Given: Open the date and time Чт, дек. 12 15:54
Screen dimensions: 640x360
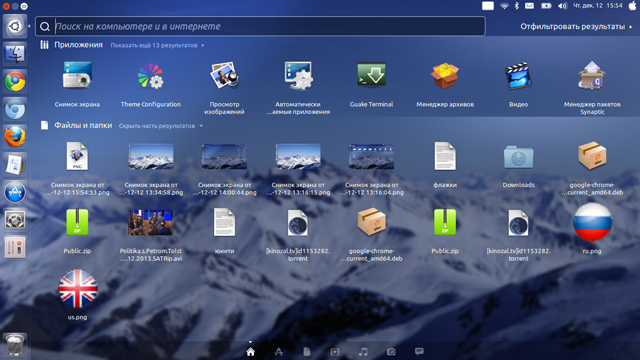Looking at the screenshot, I should point(598,6).
